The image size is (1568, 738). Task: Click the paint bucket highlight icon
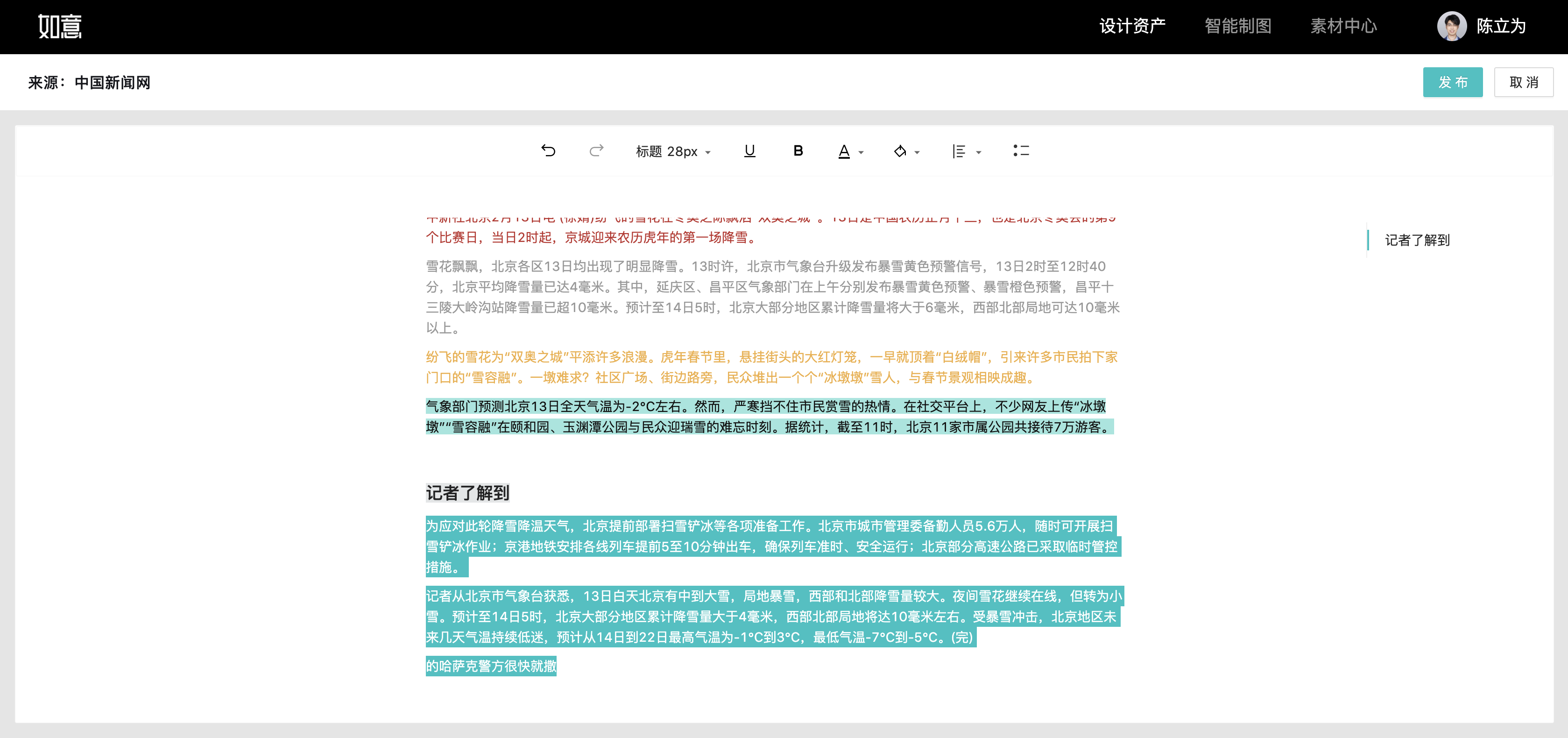click(900, 151)
